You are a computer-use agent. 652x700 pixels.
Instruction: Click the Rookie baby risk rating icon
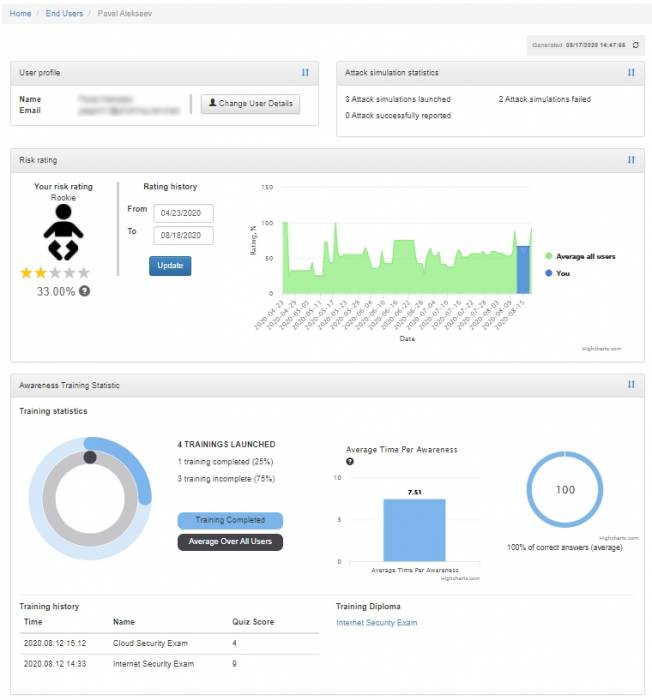pyautogui.click(x=63, y=233)
